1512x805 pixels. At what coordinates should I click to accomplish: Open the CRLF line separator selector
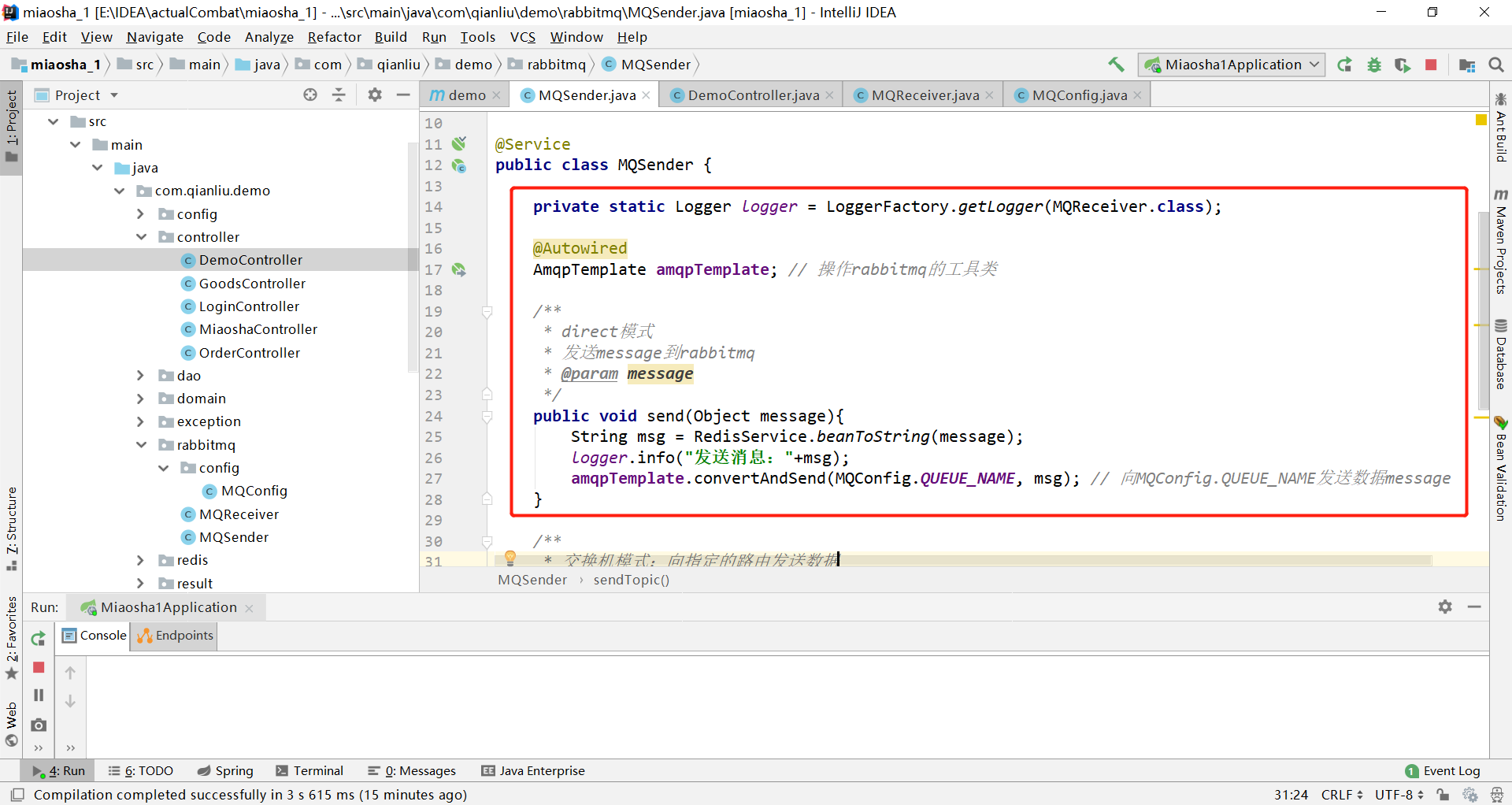(x=1341, y=795)
